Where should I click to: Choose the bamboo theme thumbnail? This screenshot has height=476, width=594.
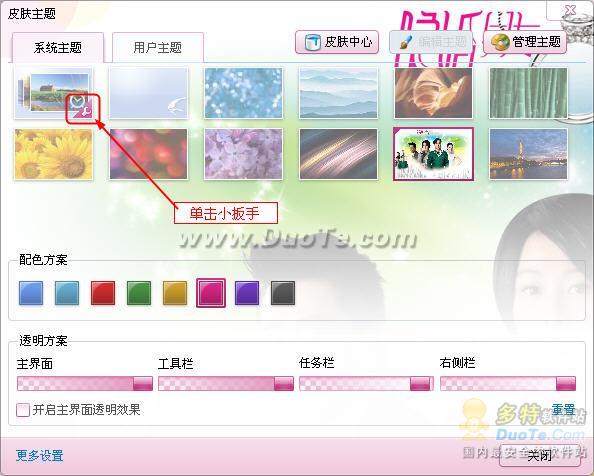pyautogui.click(x=528, y=93)
